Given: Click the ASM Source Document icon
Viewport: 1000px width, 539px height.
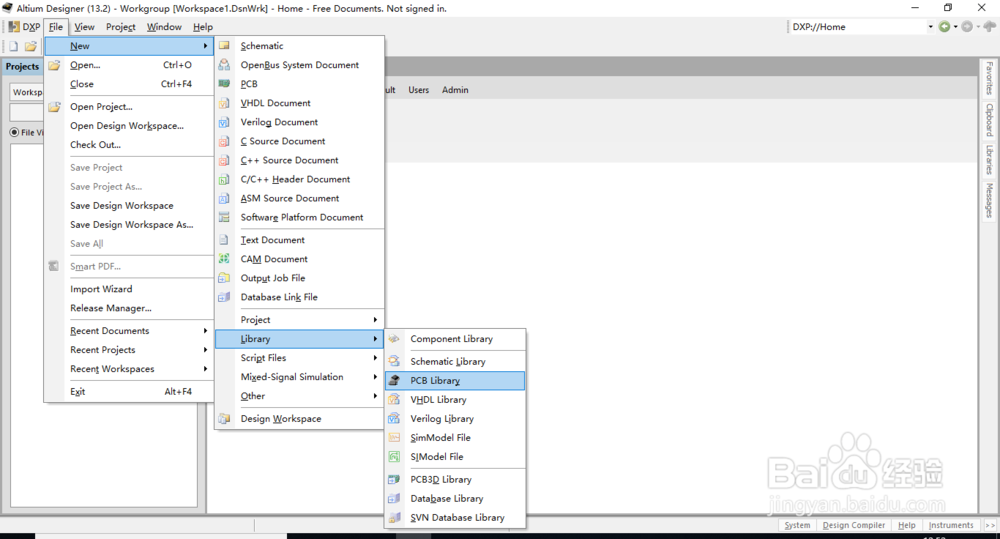Looking at the screenshot, I should click(224, 198).
